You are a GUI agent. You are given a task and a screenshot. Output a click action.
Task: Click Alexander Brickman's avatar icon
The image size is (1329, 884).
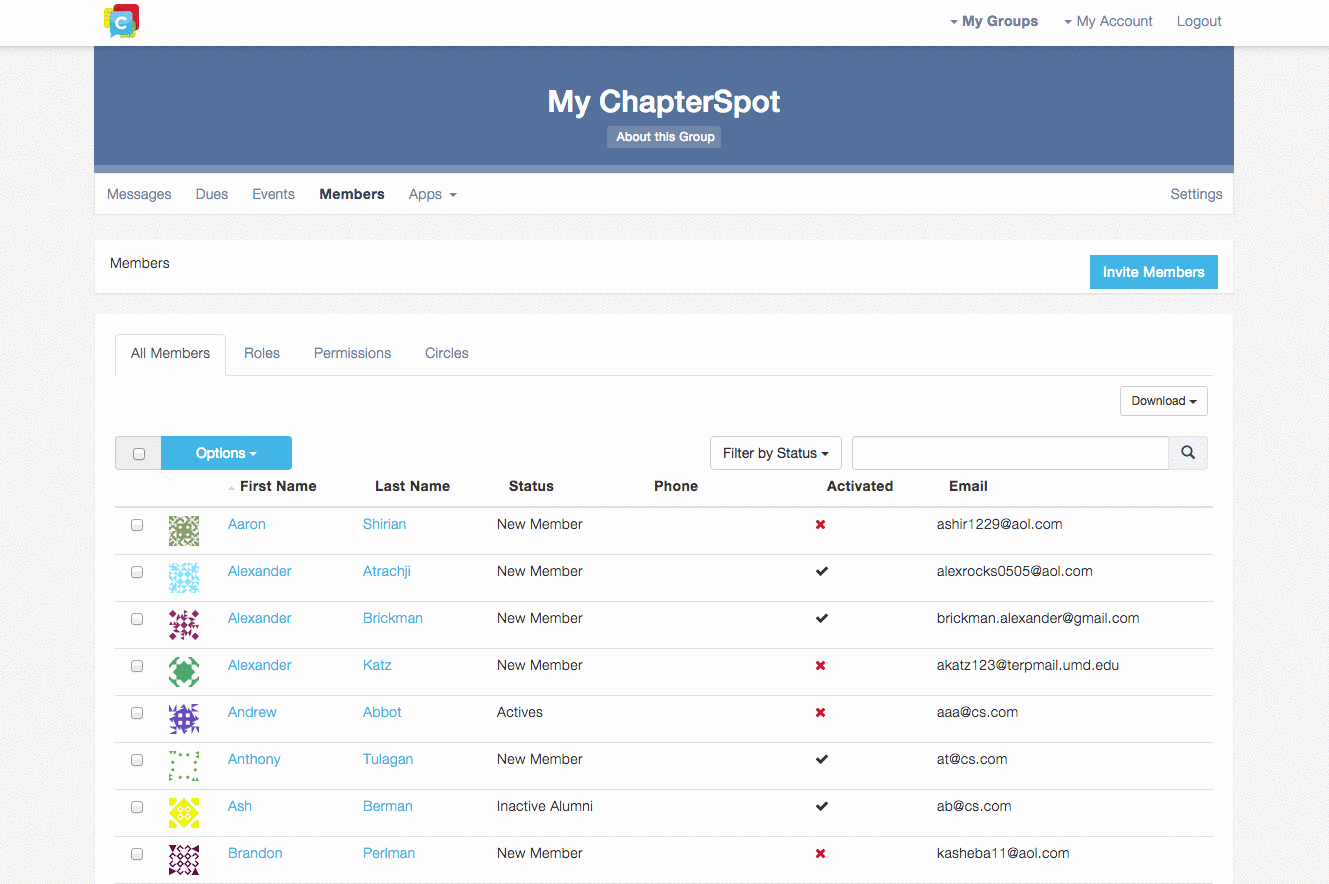[x=184, y=625]
